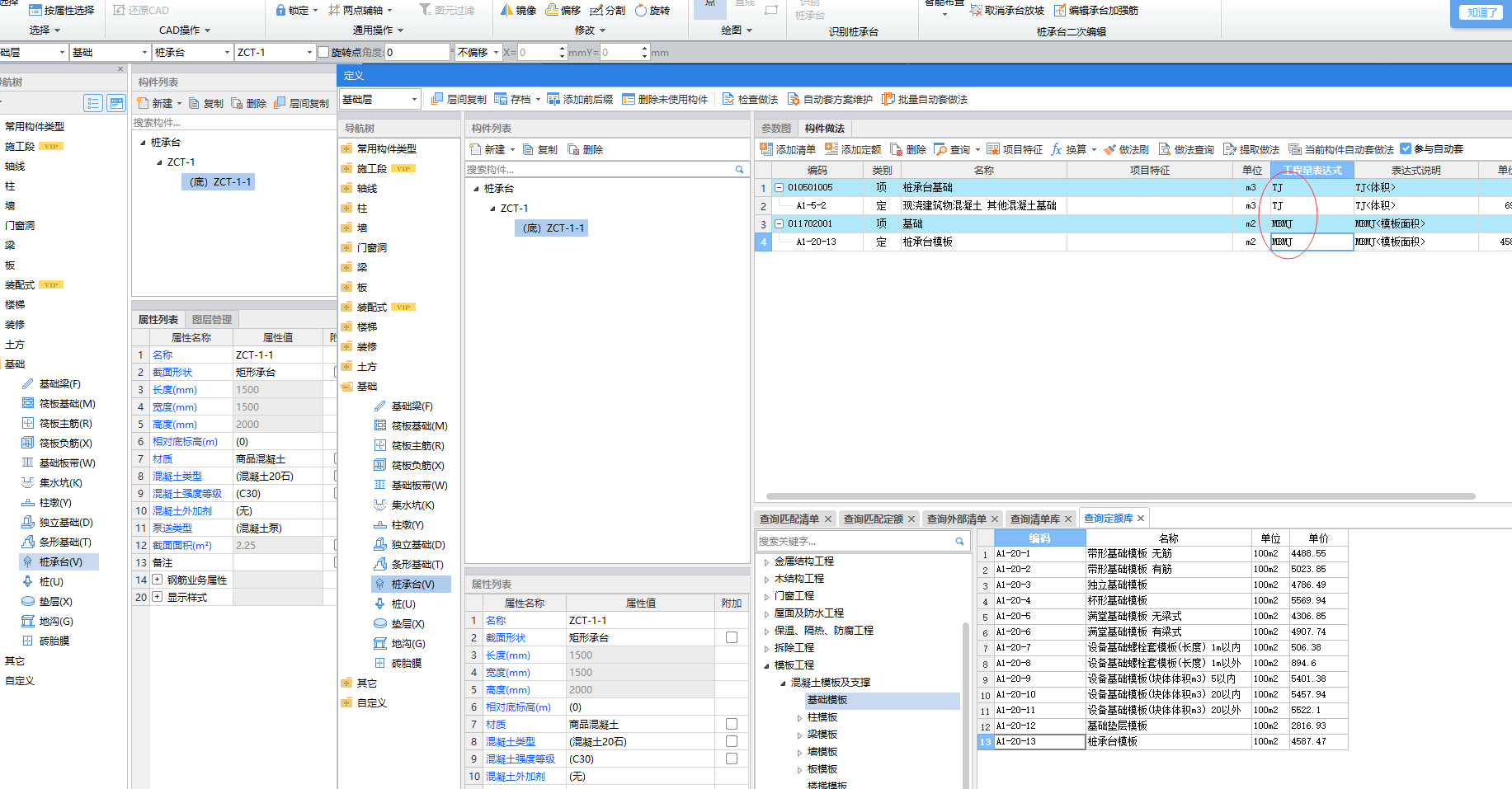Viewport: 1512px width, 789px height.
Task: Click 项目特征 toolbar button
Action: 1015,149
